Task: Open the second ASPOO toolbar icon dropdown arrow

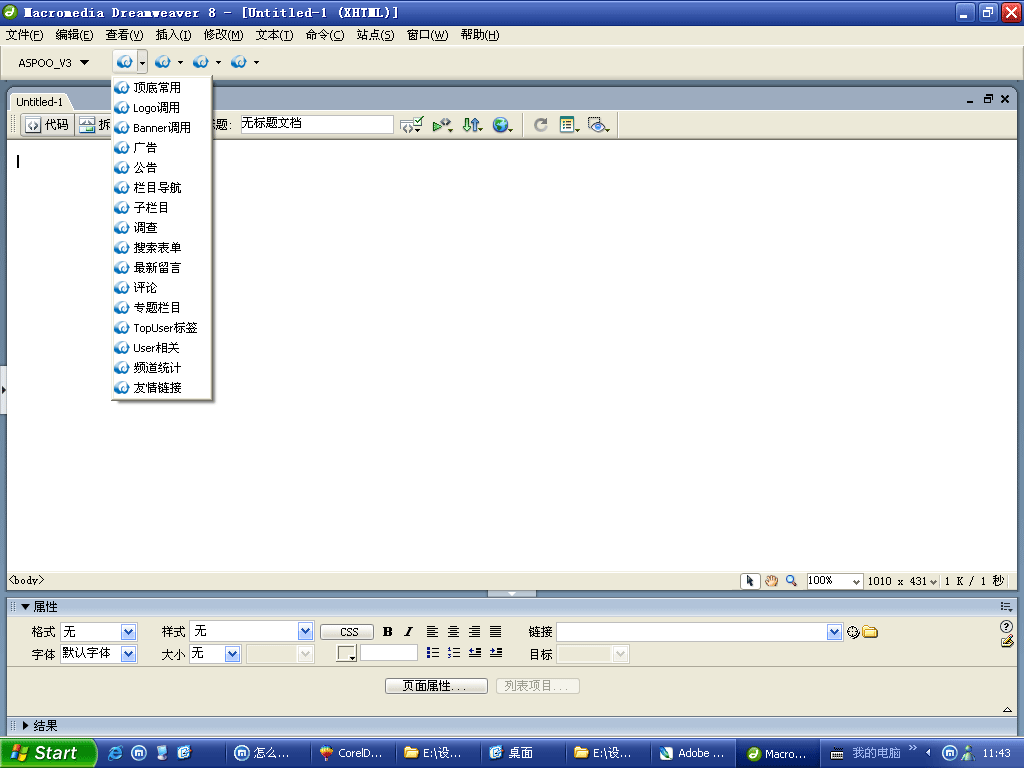Action: pos(180,63)
